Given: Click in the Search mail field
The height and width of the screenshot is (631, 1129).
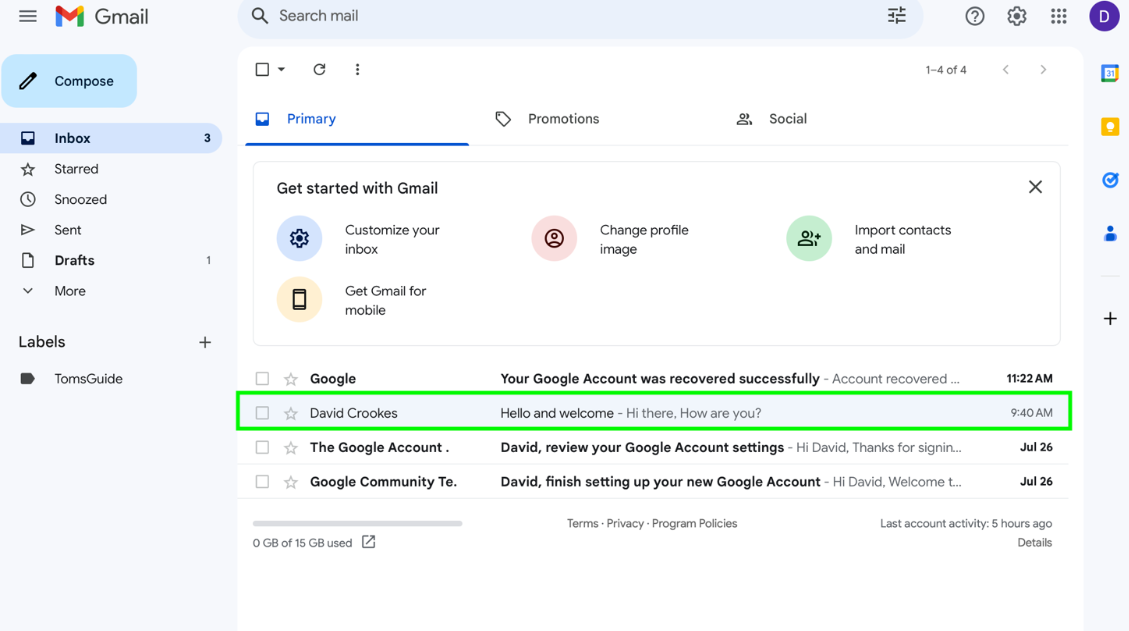Looking at the screenshot, I should coord(580,16).
